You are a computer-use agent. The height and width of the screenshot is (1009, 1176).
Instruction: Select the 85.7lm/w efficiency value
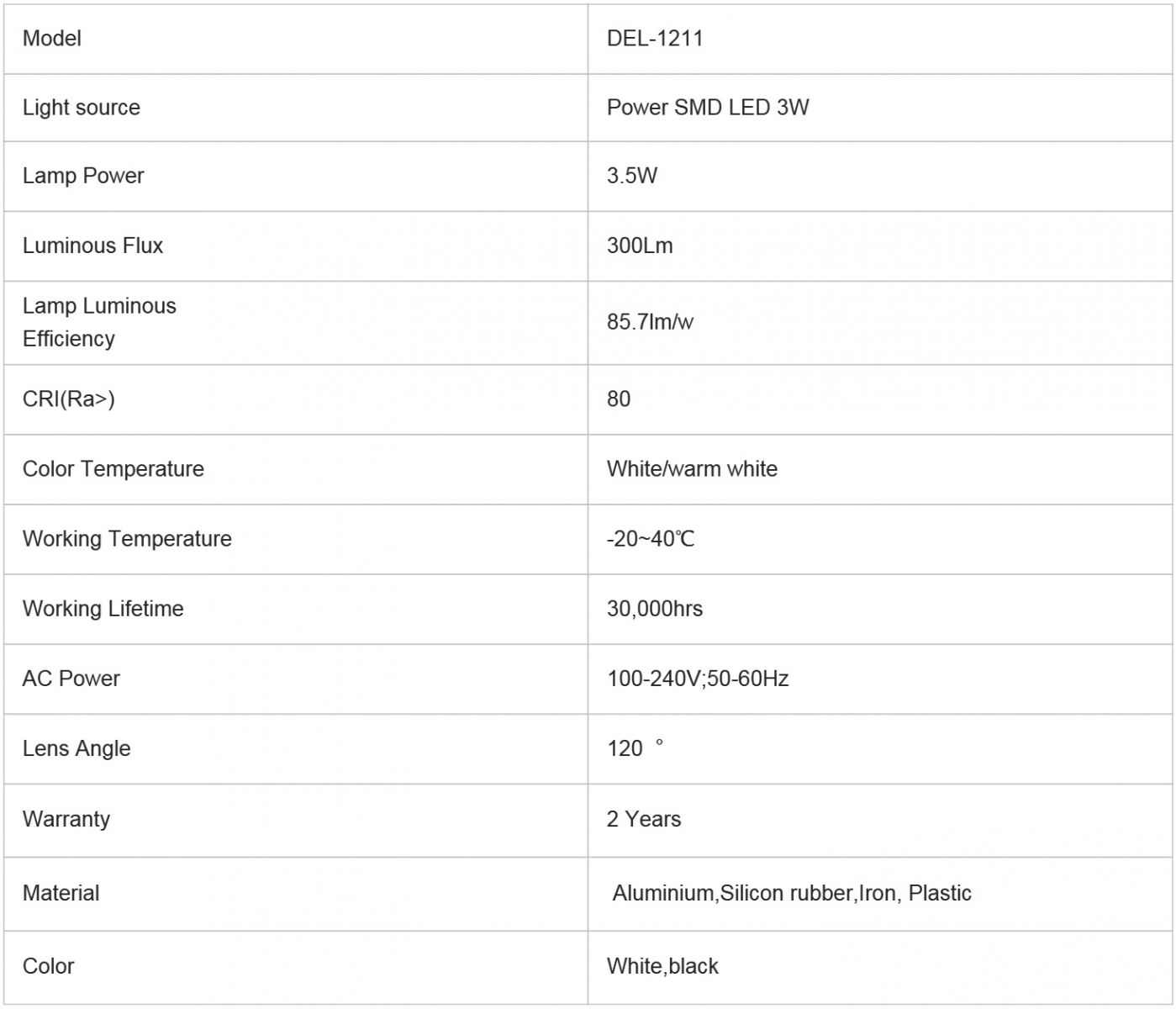650,322
